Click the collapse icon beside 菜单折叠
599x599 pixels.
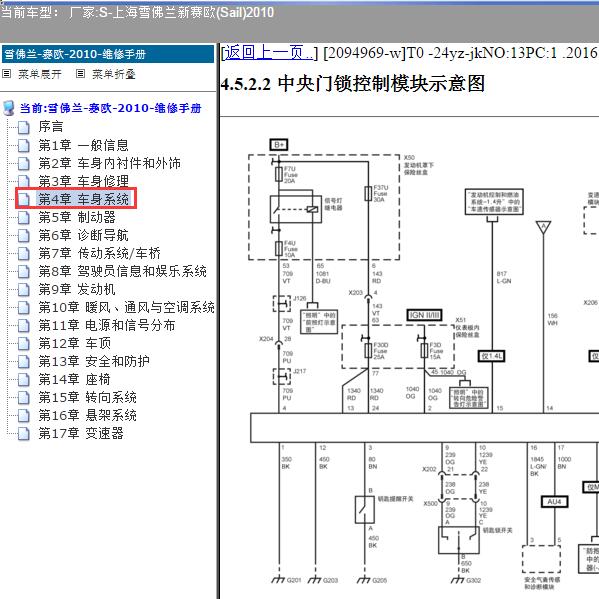[80, 73]
